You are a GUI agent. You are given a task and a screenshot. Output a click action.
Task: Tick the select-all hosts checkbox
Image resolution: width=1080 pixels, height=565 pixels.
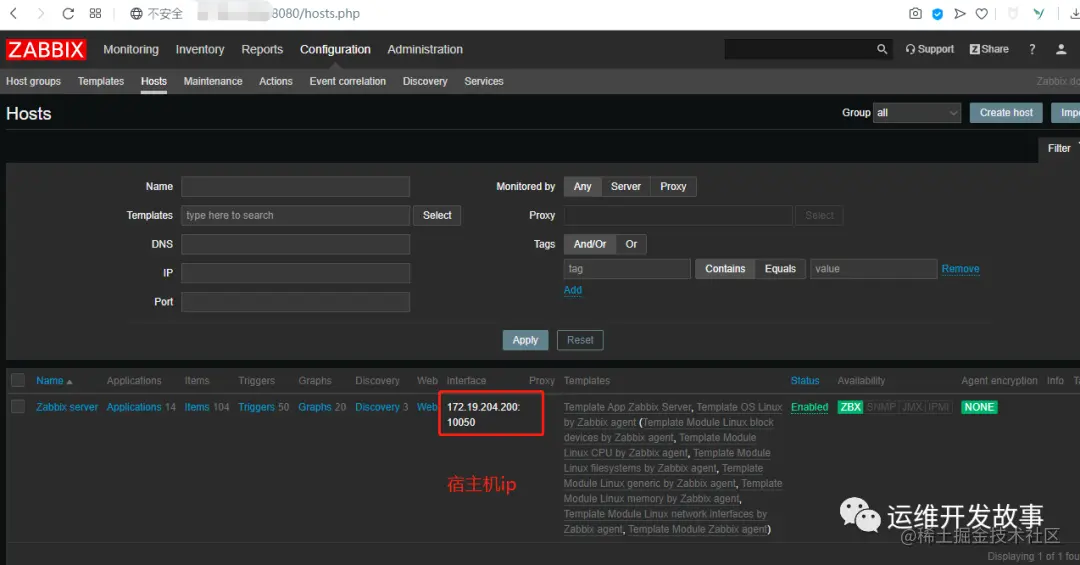coord(18,380)
